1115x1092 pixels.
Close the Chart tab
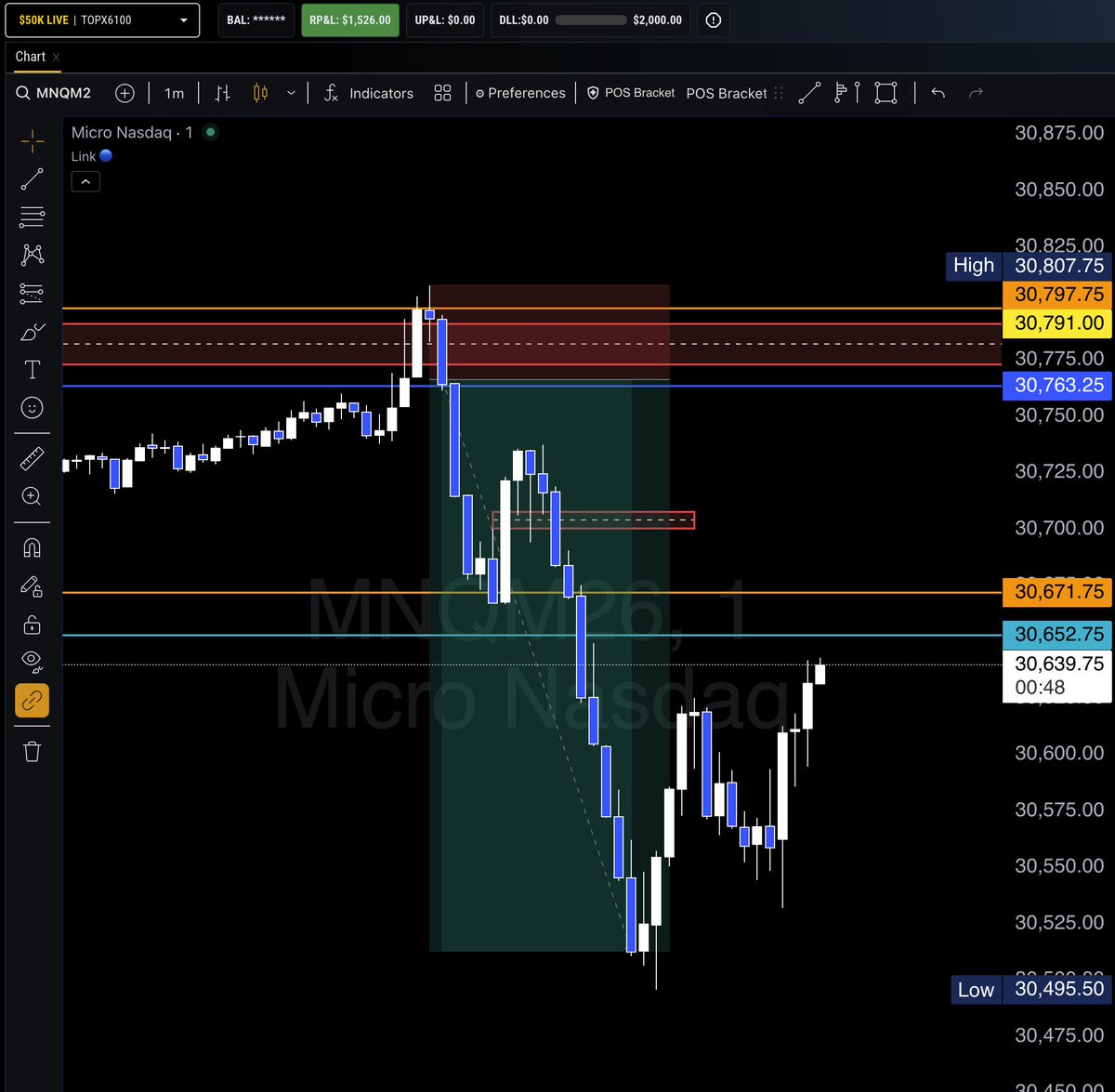(56, 58)
